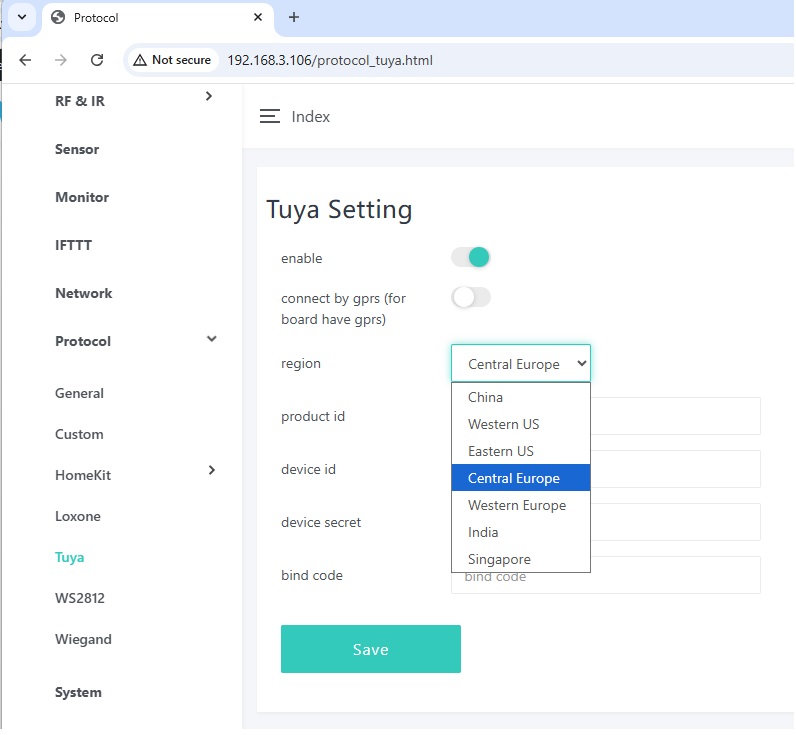Open the Monitor sidebar section

[x=82, y=197]
